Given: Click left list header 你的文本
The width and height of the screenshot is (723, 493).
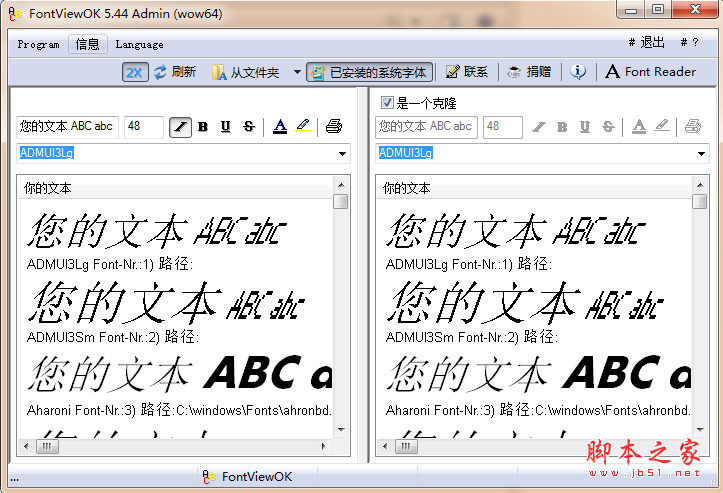Looking at the screenshot, I should tap(175, 188).
